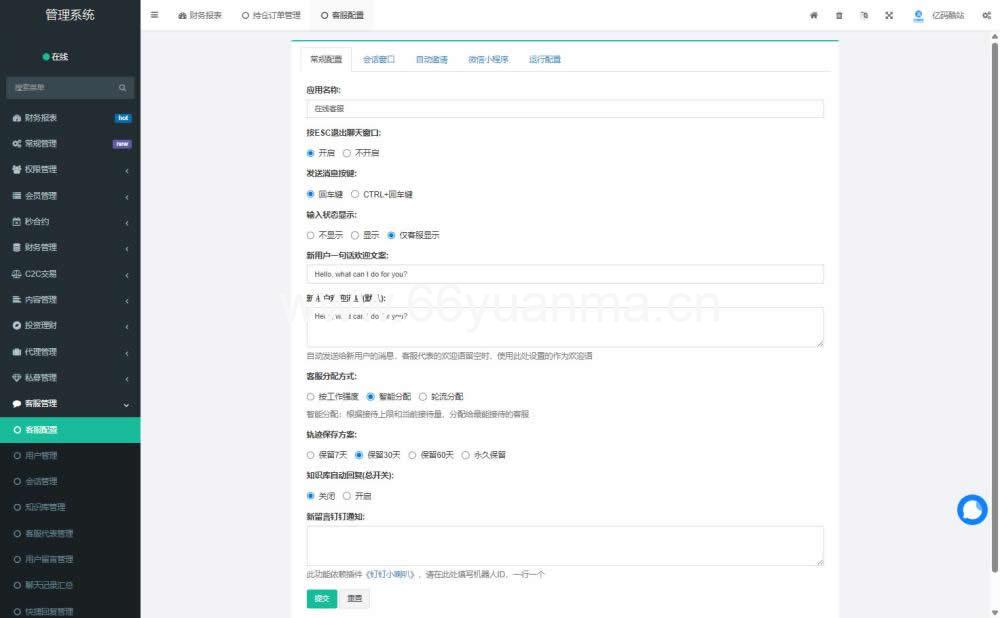The width and height of the screenshot is (1000, 618).
Task: Select 回车键 as send message key
Action: pyautogui.click(x=311, y=195)
